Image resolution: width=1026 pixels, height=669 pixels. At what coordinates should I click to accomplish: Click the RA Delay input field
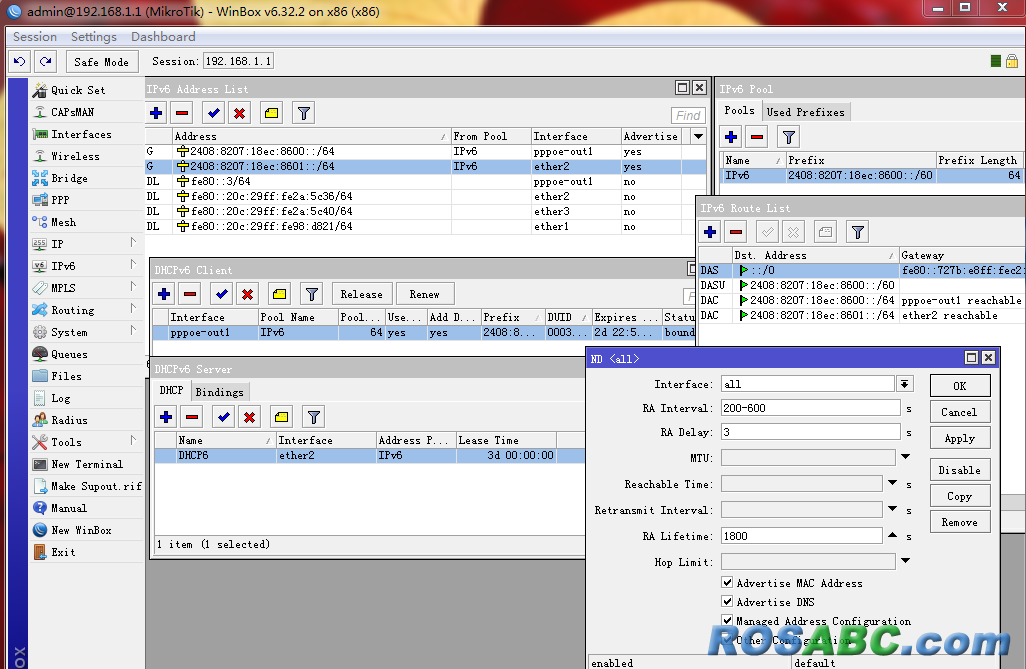tap(811, 432)
